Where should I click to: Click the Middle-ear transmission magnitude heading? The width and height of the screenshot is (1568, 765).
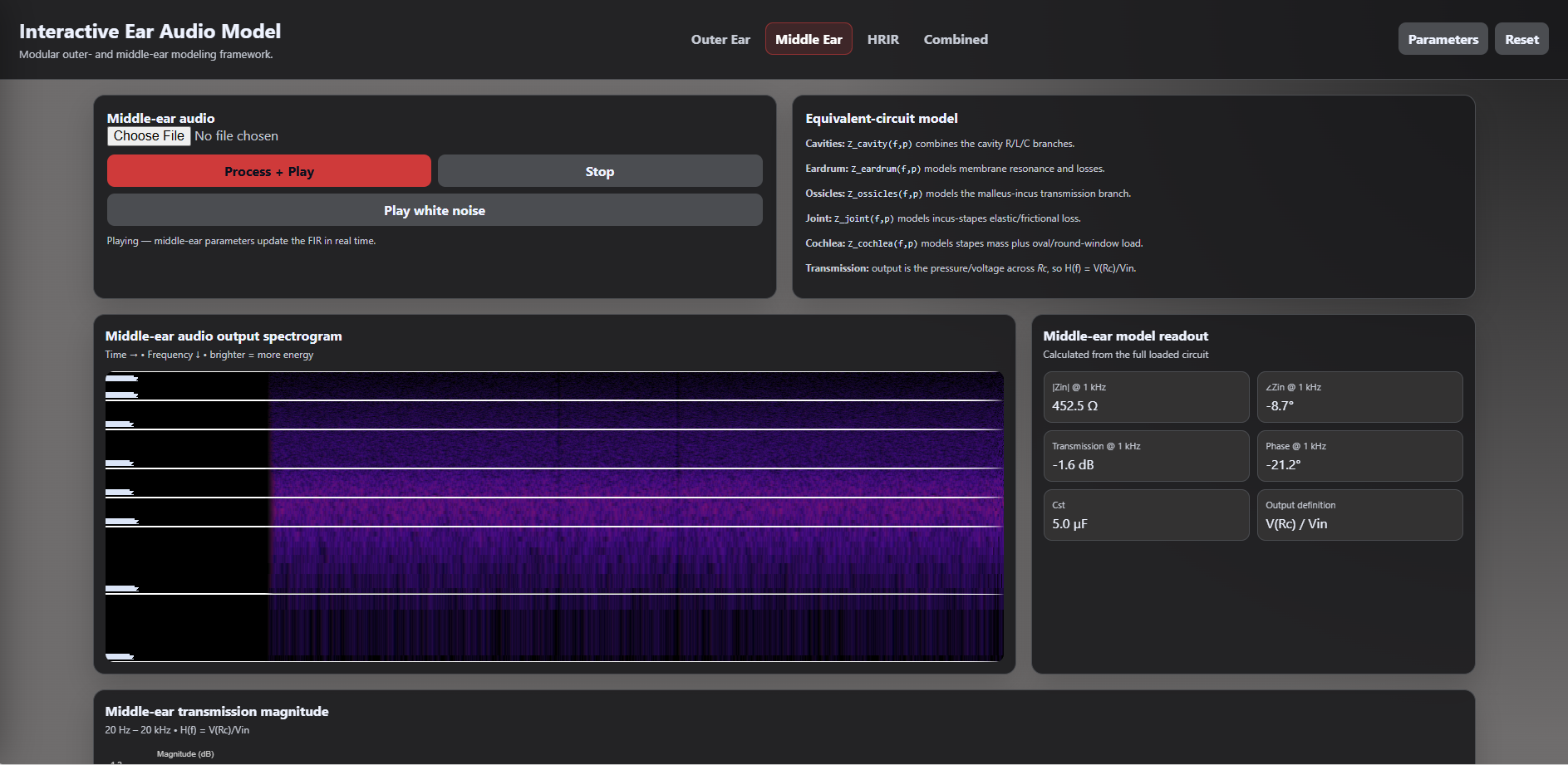217,712
